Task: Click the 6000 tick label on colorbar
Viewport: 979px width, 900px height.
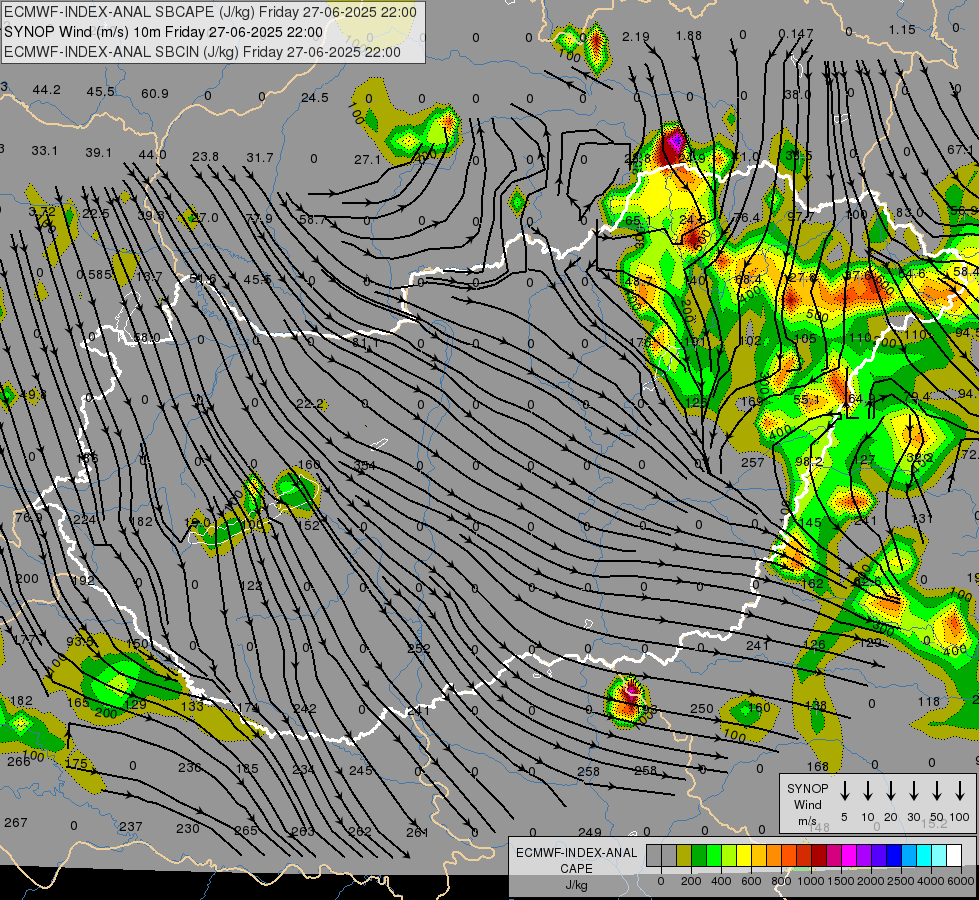Action: click(962, 881)
